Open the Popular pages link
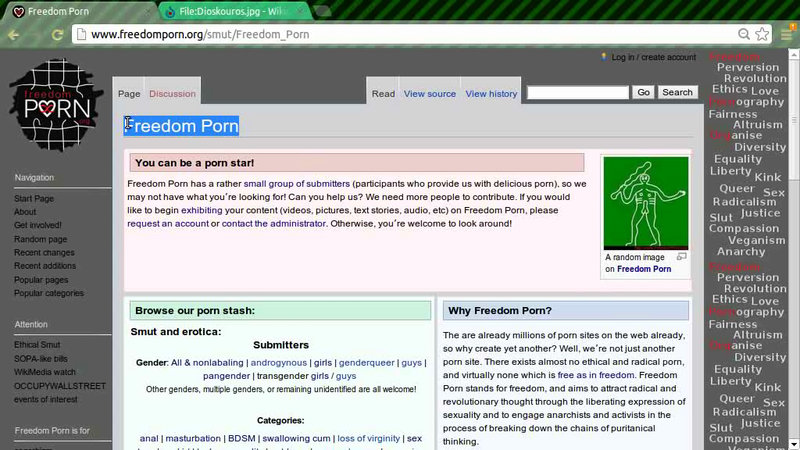This screenshot has height=450, width=800. (41, 280)
